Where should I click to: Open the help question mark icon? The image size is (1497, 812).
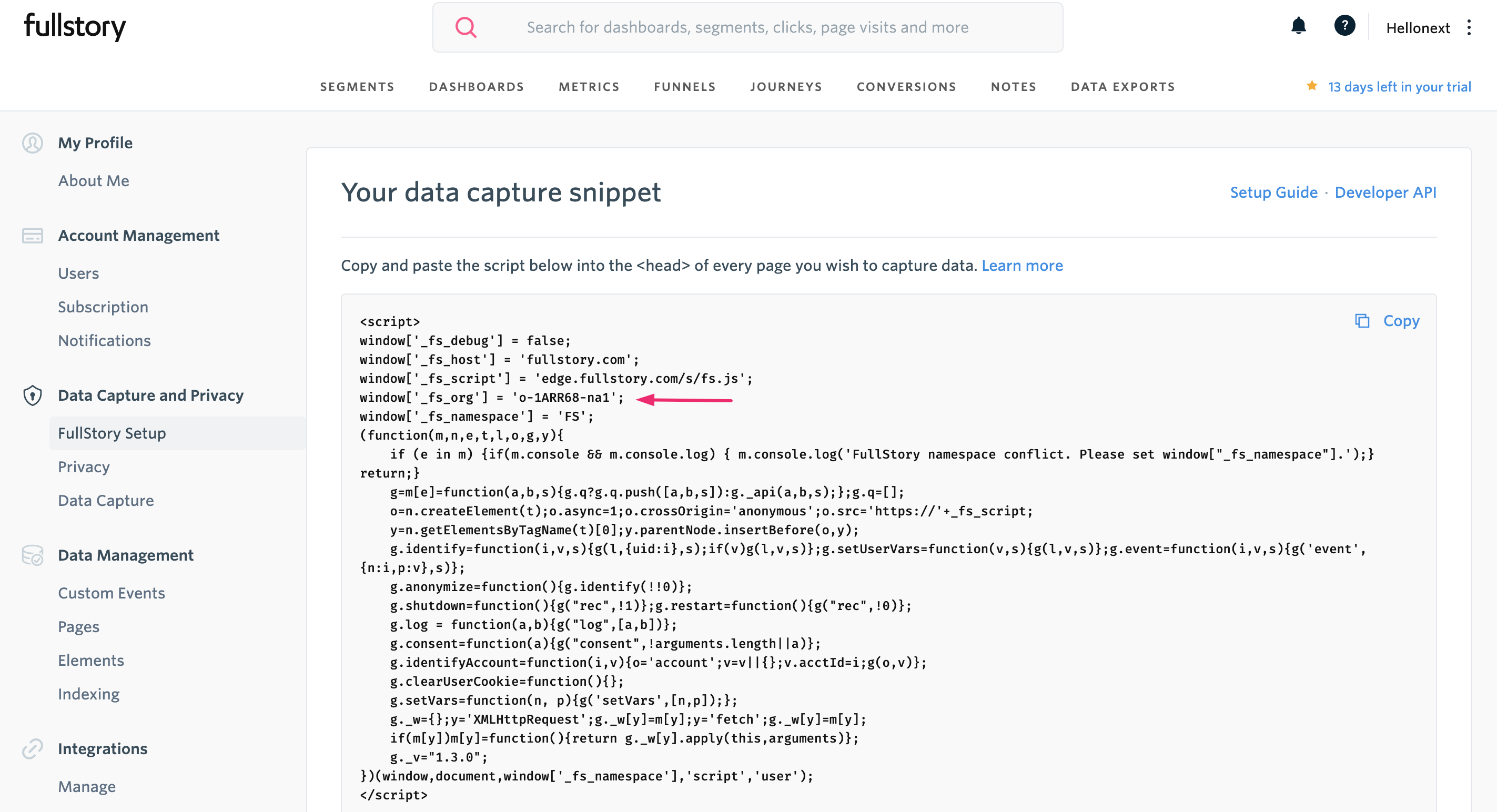[1344, 26]
